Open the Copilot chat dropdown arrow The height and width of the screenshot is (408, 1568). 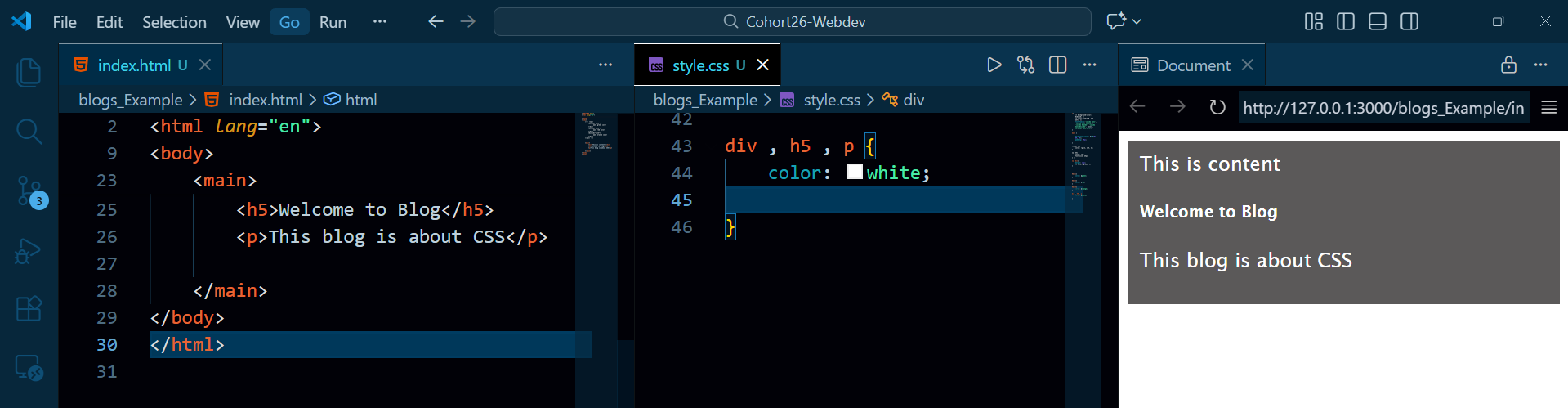[1137, 21]
